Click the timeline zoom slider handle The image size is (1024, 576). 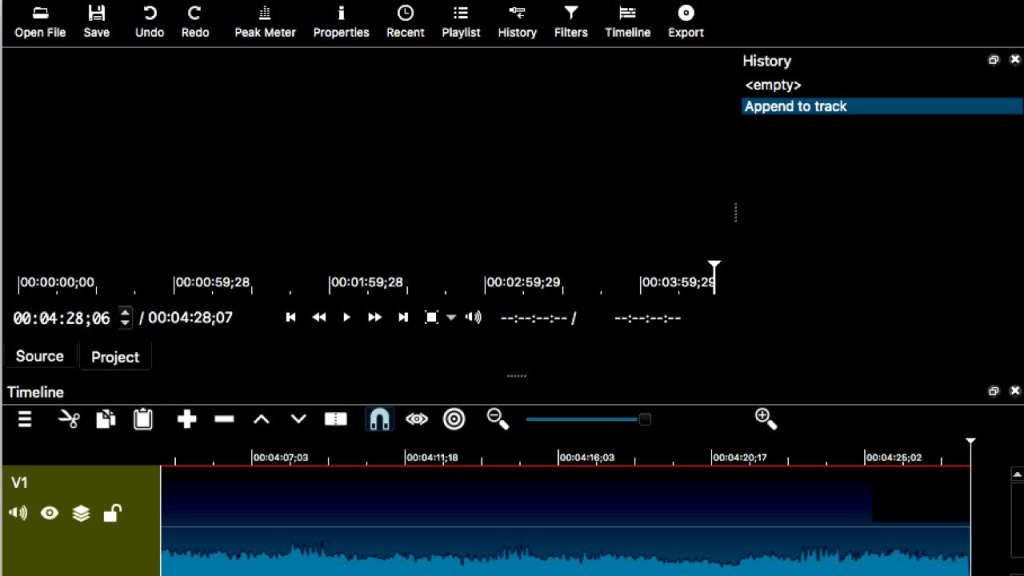(645, 419)
